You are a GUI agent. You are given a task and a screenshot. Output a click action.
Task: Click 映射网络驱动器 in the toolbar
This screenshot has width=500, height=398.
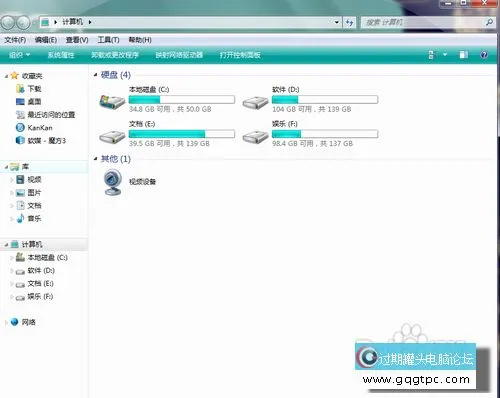(x=179, y=55)
